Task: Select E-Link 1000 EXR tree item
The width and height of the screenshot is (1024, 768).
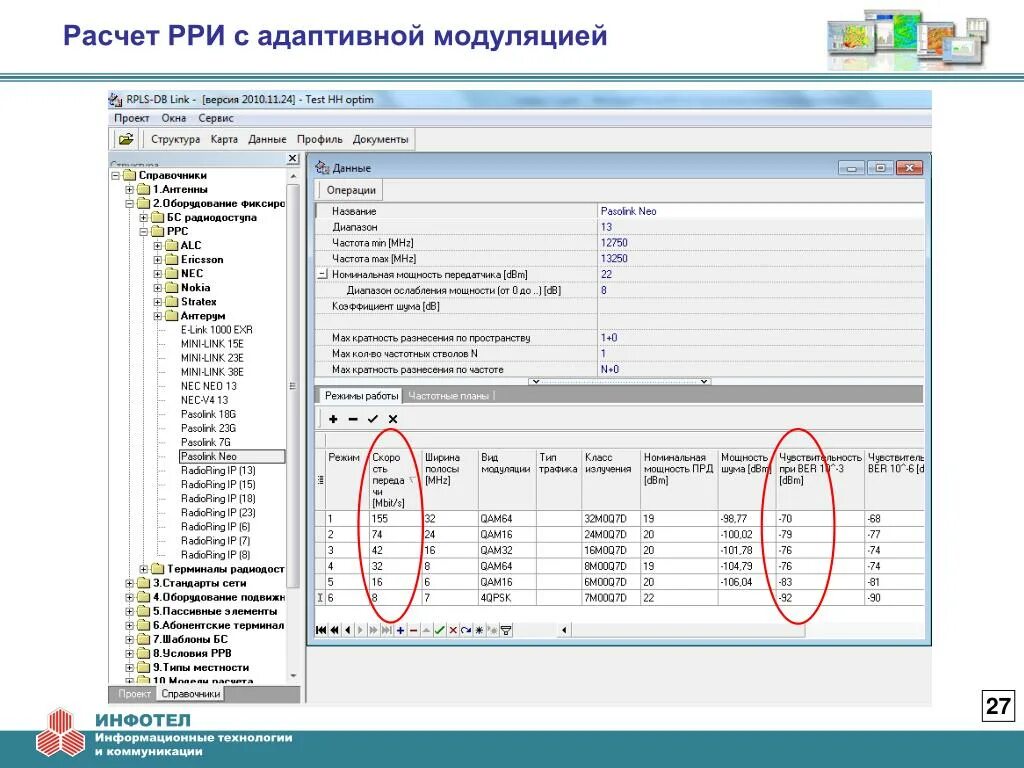Action: (x=216, y=330)
